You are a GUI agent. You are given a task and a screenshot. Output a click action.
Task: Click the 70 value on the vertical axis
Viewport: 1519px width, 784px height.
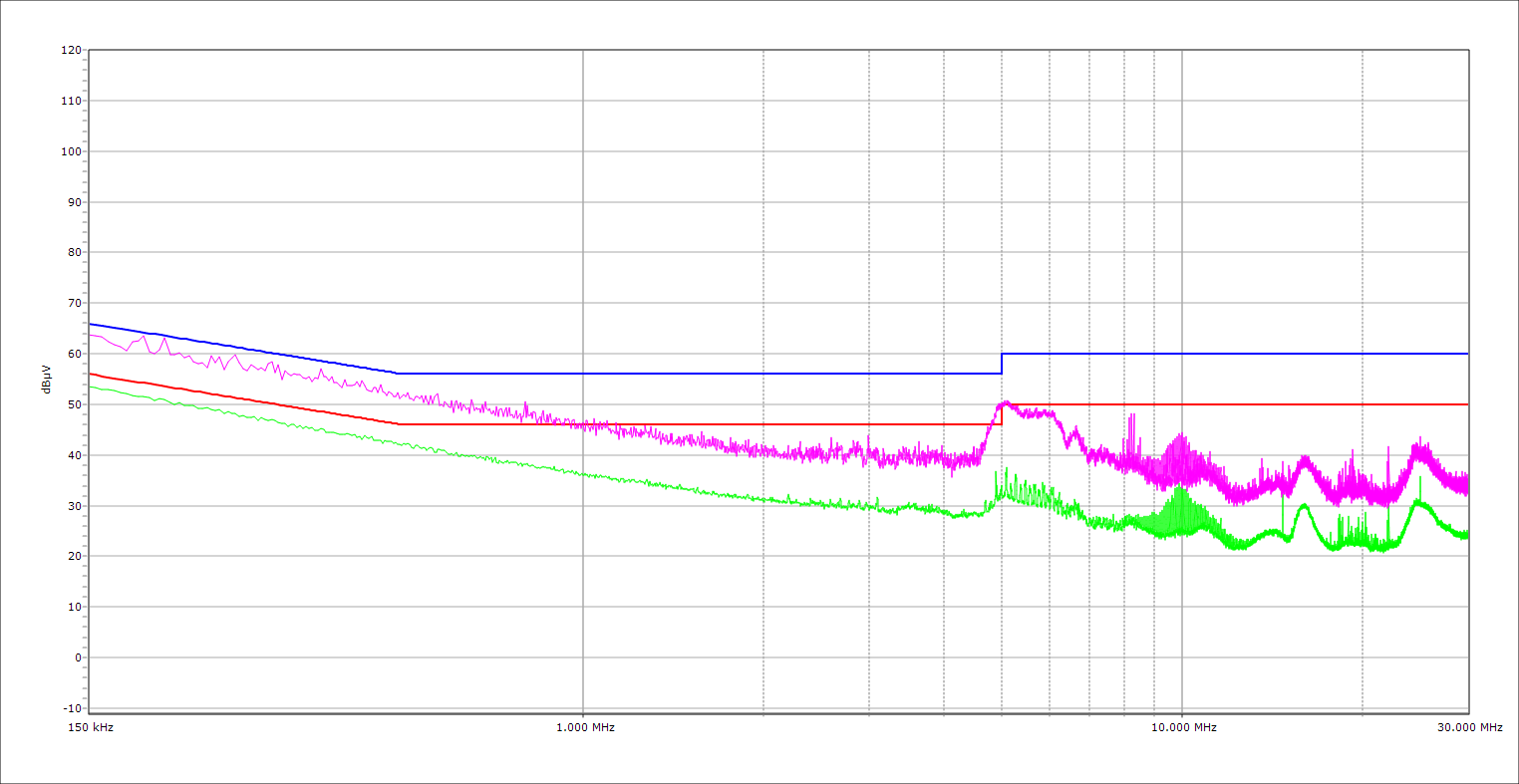[74, 303]
